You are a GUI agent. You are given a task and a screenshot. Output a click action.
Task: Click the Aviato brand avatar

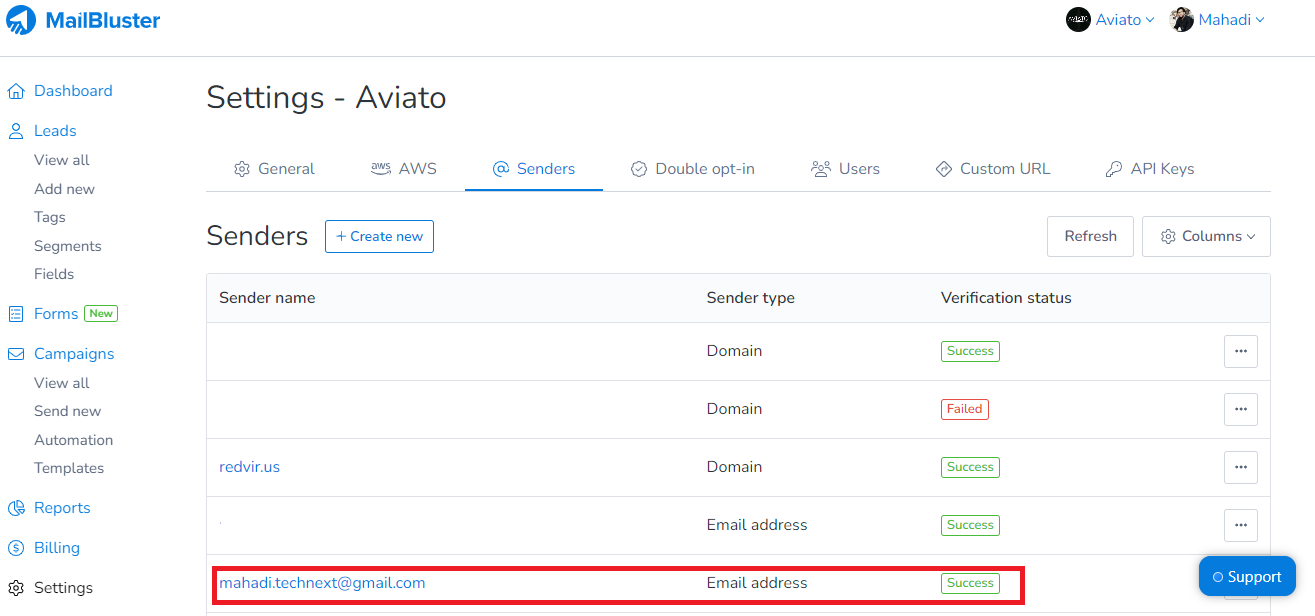pyautogui.click(x=1078, y=20)
